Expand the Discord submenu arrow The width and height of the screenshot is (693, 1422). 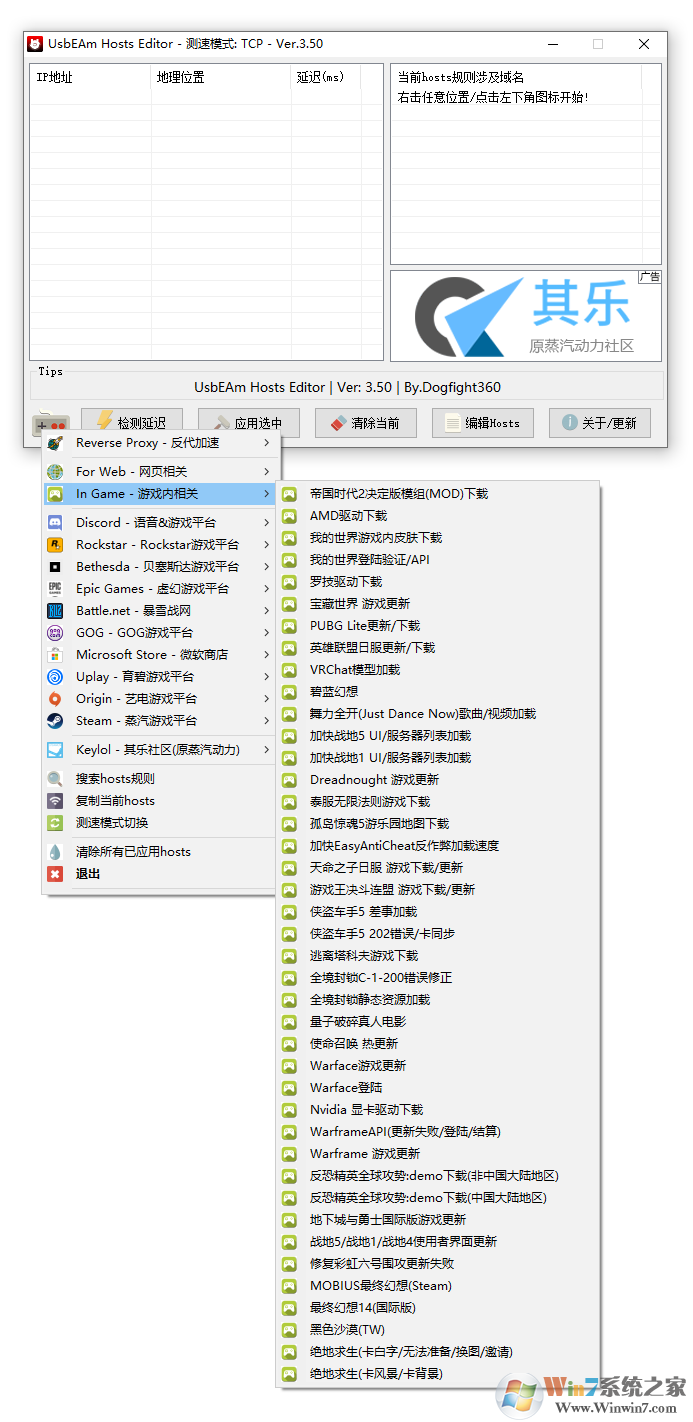pos(266,522)
